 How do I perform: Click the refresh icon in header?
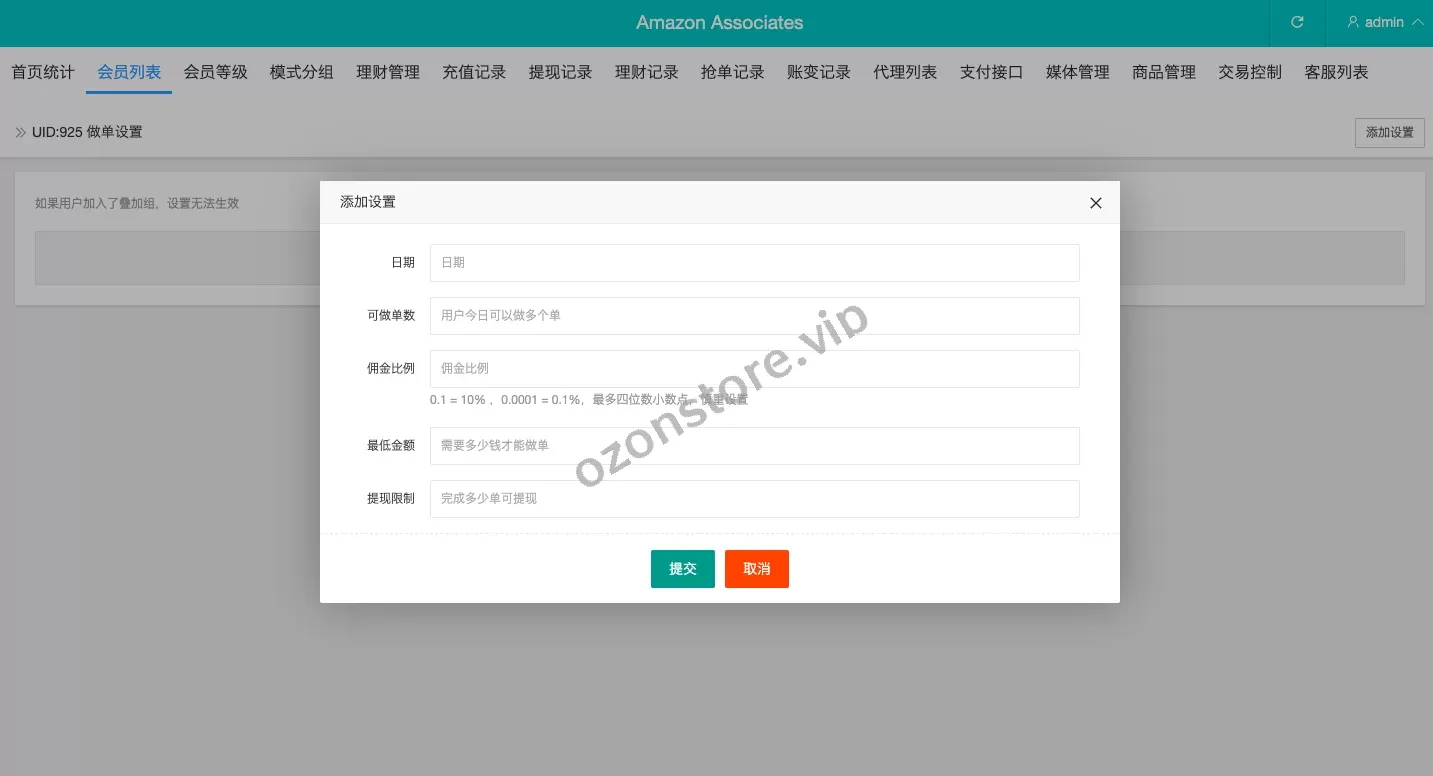click(1297, 22)
